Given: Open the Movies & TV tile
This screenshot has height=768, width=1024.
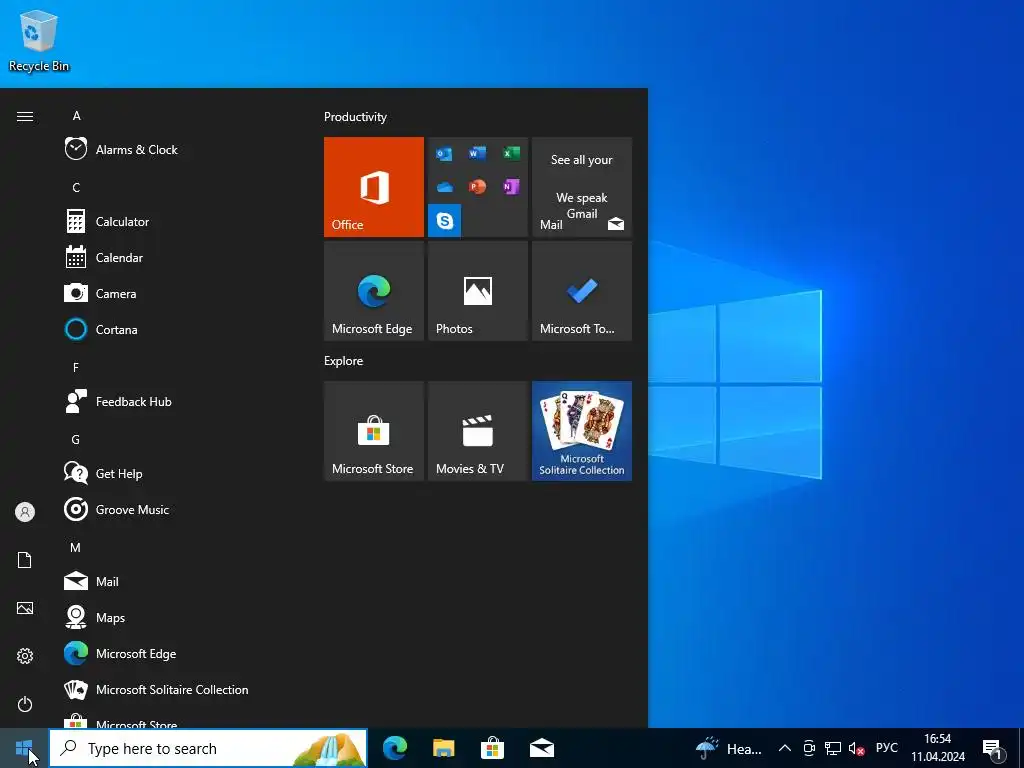Looking at the screenshot, I should tap(477, 431).
